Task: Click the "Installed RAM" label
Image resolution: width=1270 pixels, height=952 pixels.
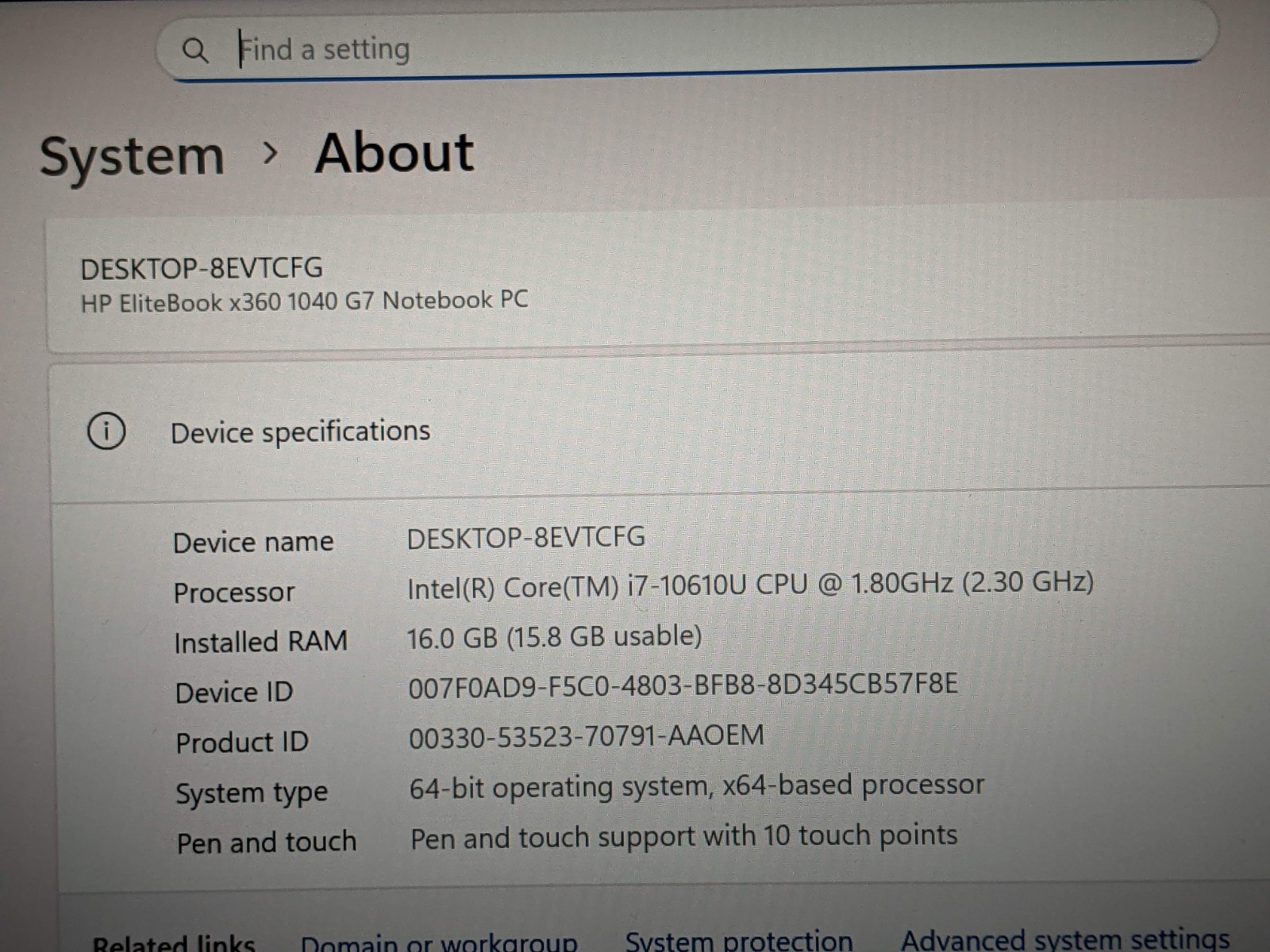Action: [x=261, y=642]
